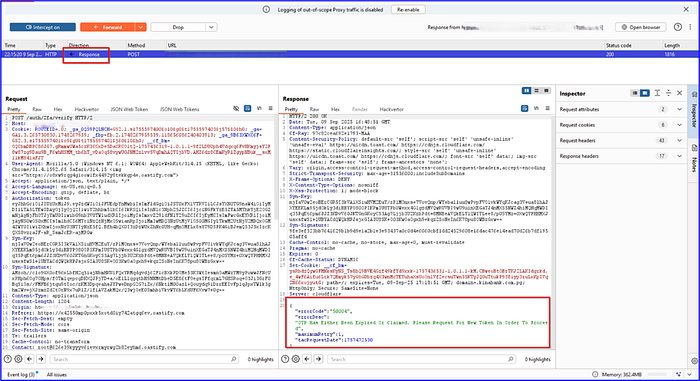Go to previous match in Request search
The width and height of the screenshot is (700, 381).
29,359
